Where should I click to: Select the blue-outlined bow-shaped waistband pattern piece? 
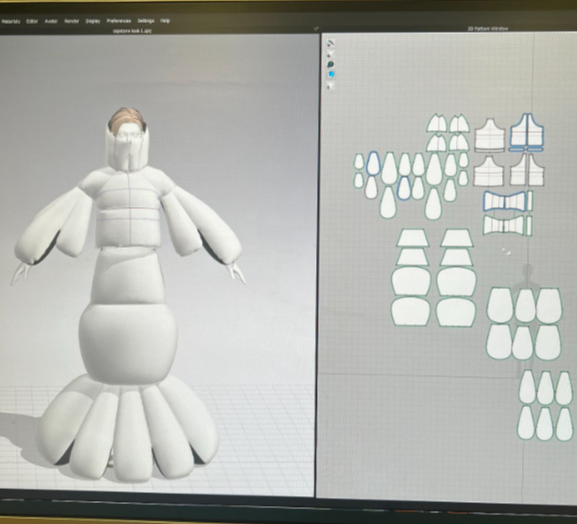point(505,201)
